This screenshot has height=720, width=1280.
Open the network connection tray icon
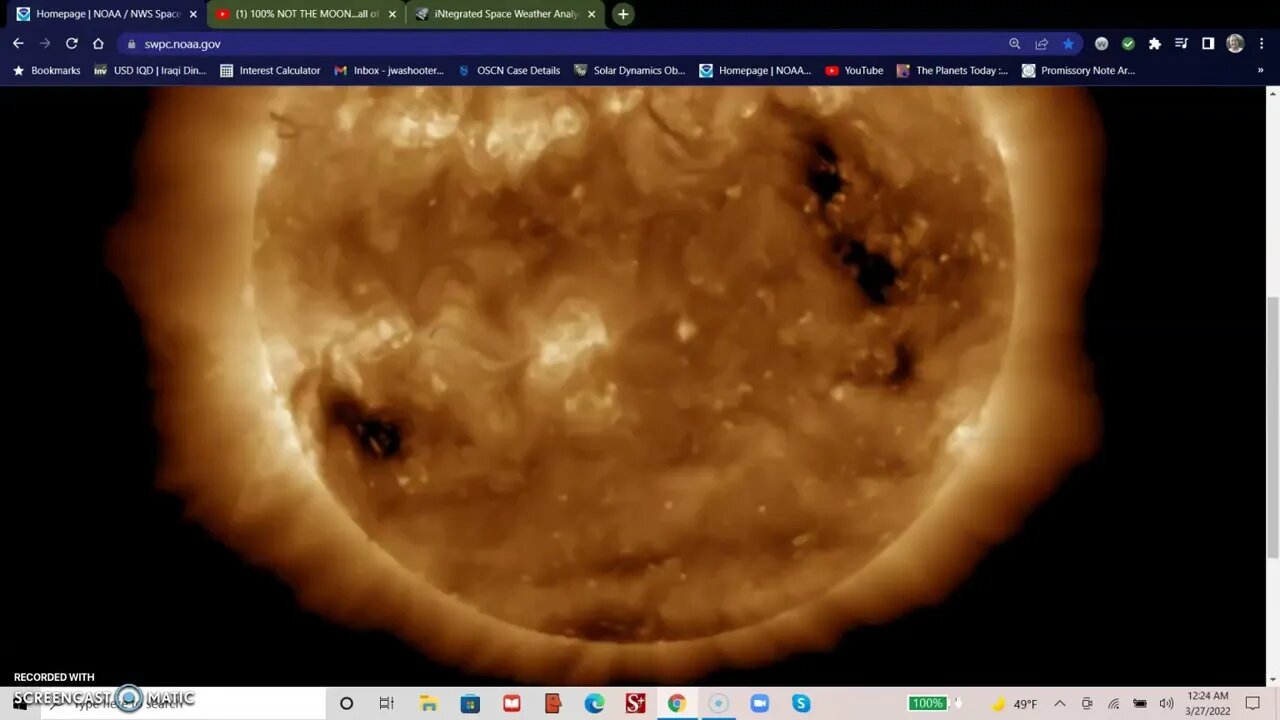(x=1114, y=704)
